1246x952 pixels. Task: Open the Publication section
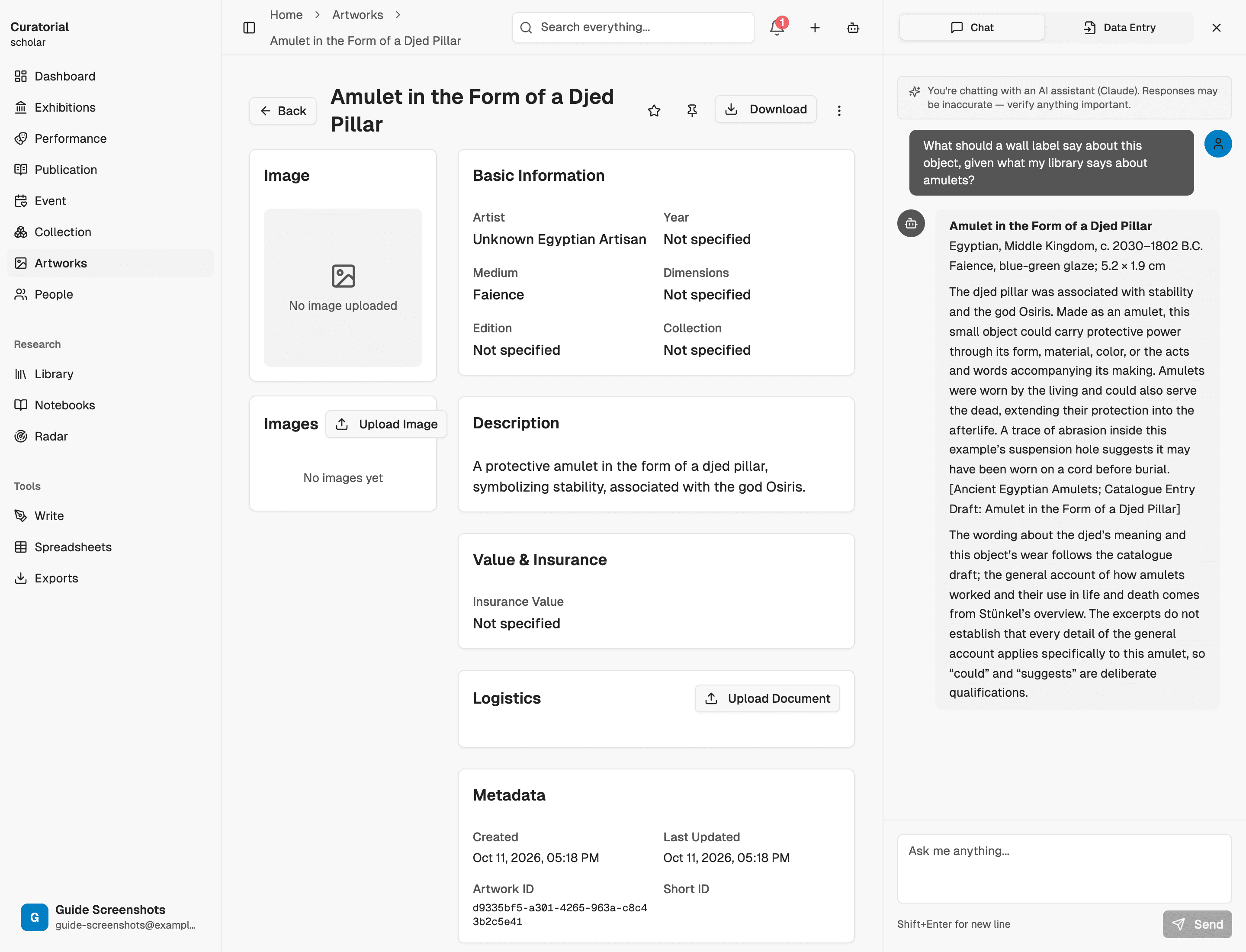tap(110, 170)
